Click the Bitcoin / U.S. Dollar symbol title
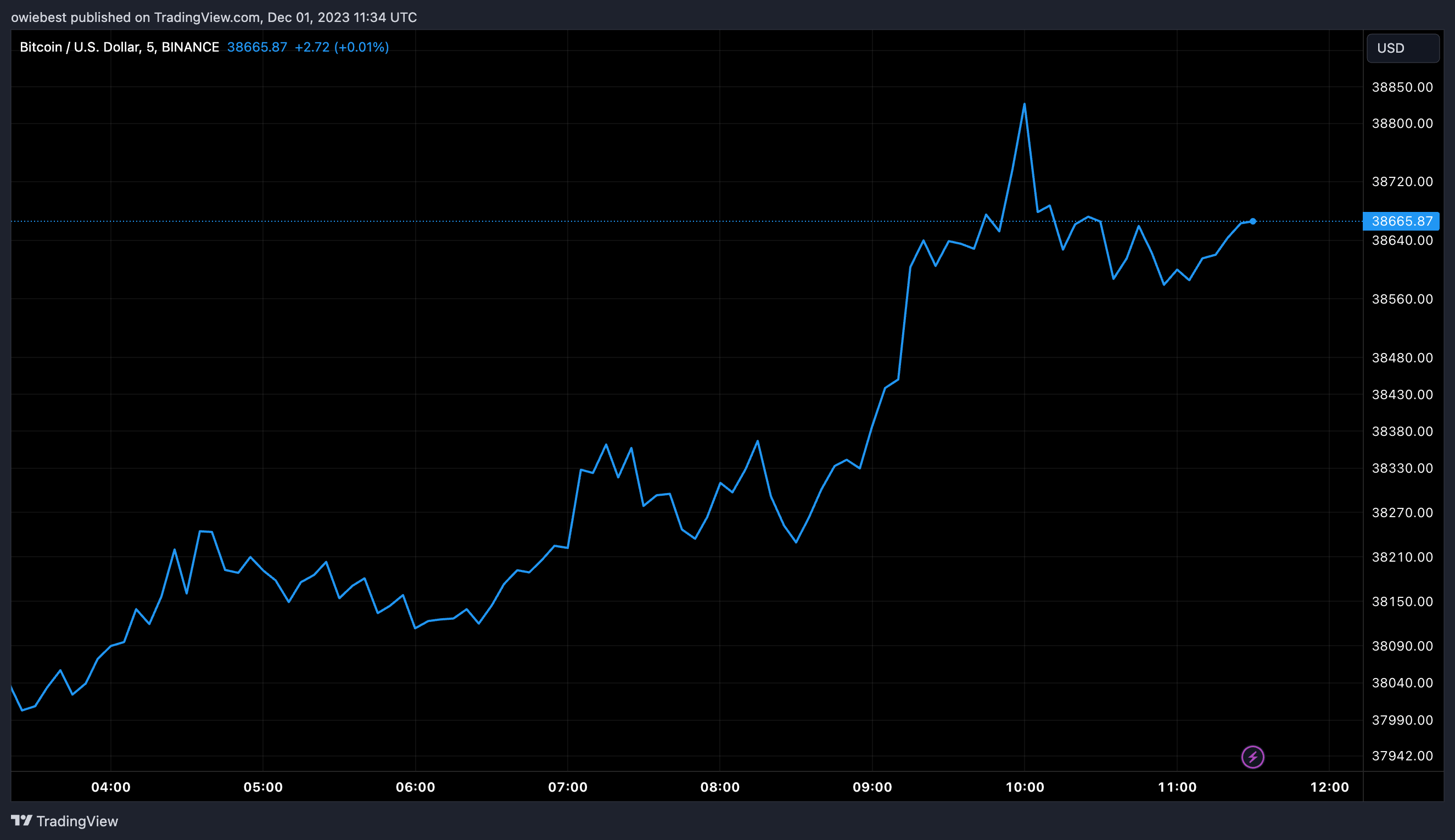 pyautogui.click(x=120, y=47)
